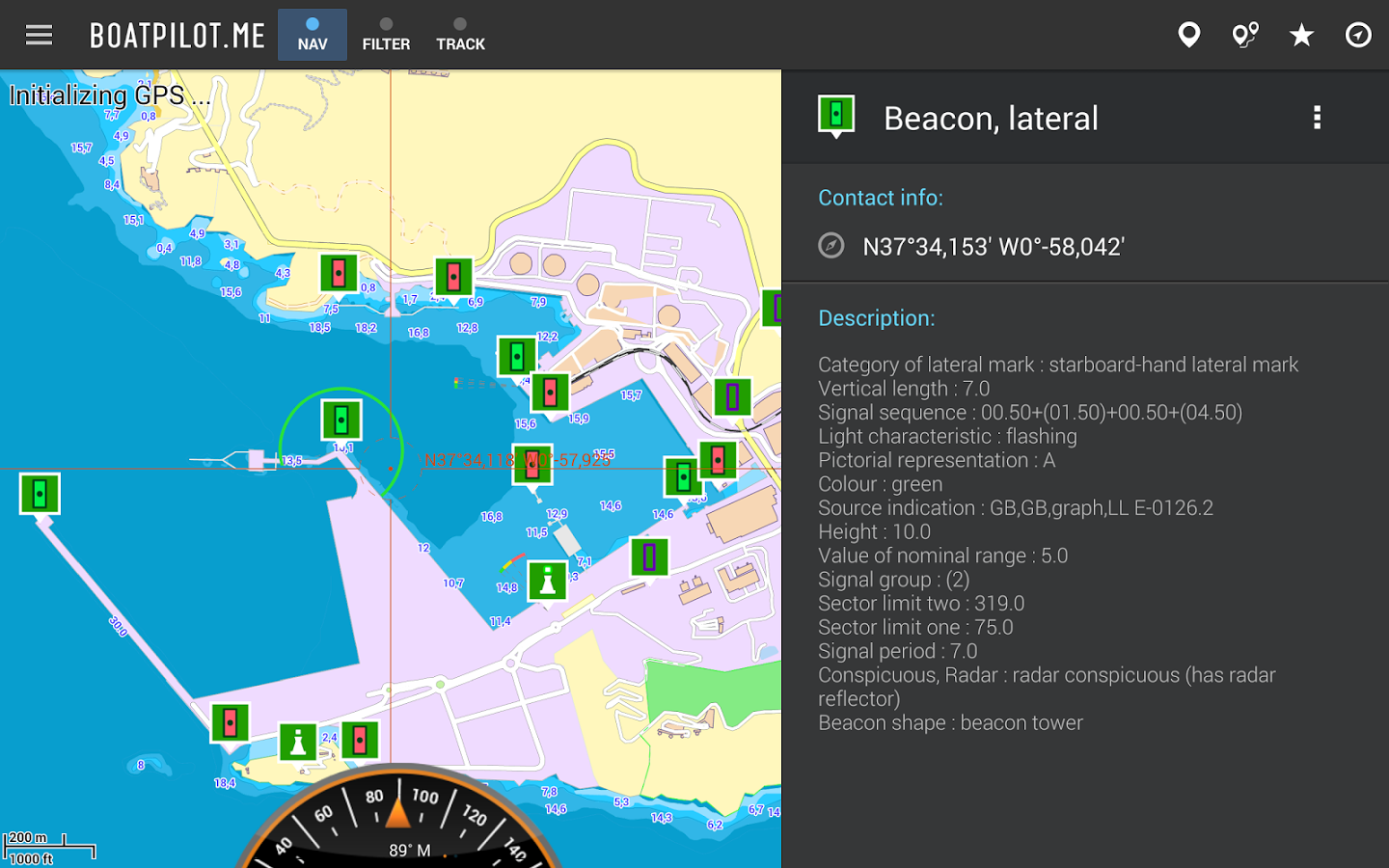The height and width of the screenshot is (868, 1389).
Task: Select the green beacon marker near depth 7,5
Action: click(x=339, y=275)
